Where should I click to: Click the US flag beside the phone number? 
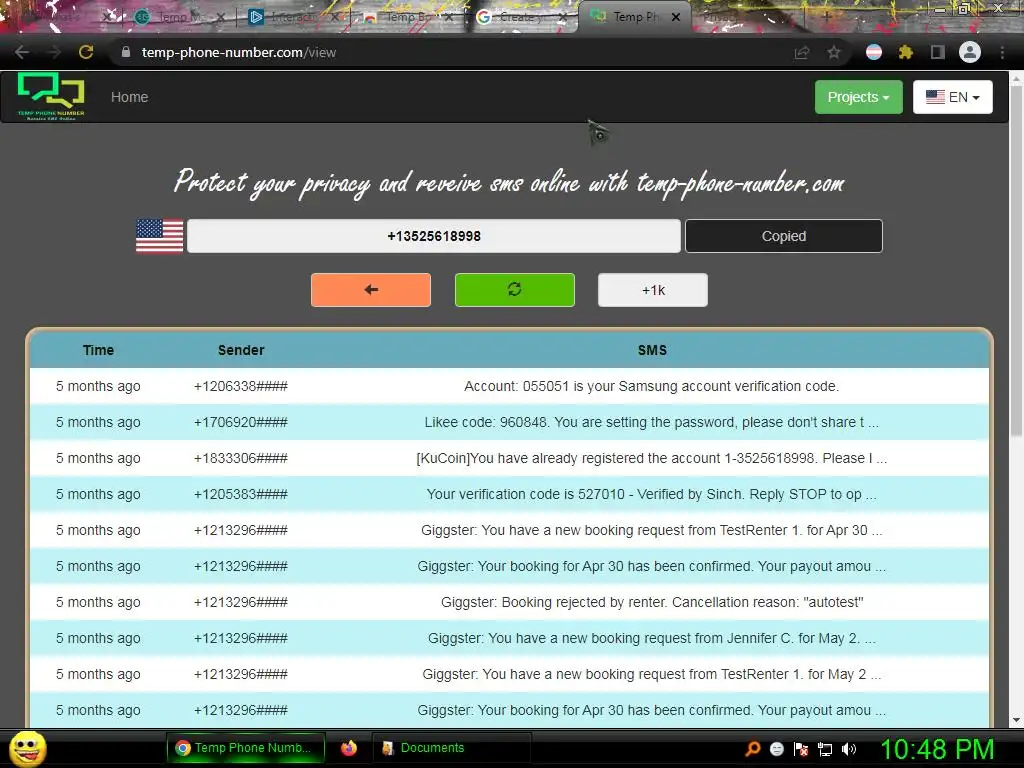pyautogui.click(x=159, y=236)
